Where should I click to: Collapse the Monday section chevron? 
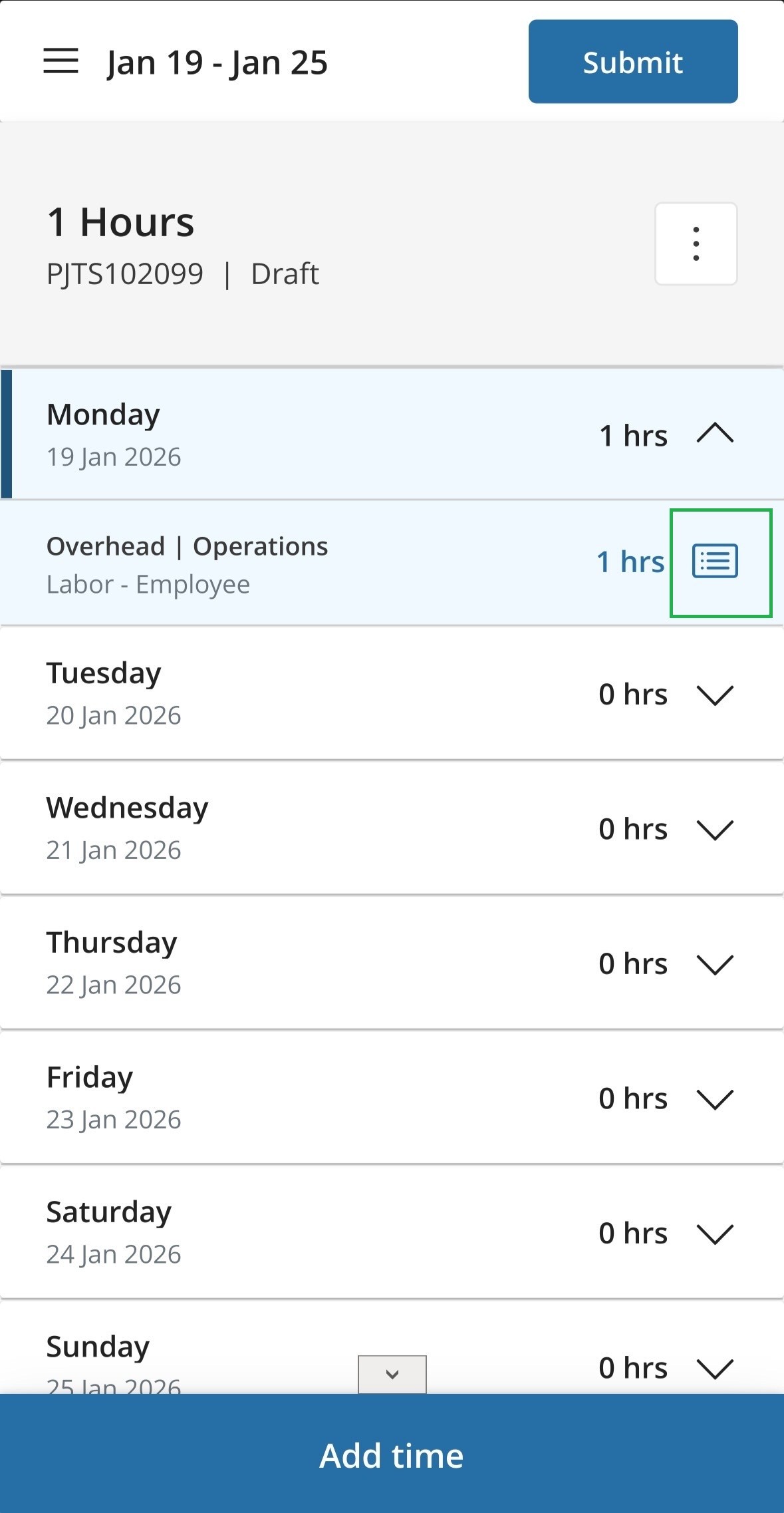pyautogui.click(x=715, y=434)
